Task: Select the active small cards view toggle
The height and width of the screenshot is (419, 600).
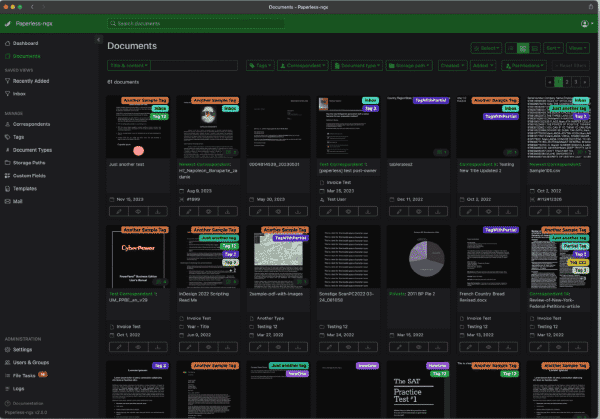Action: [x=523, y=48]
